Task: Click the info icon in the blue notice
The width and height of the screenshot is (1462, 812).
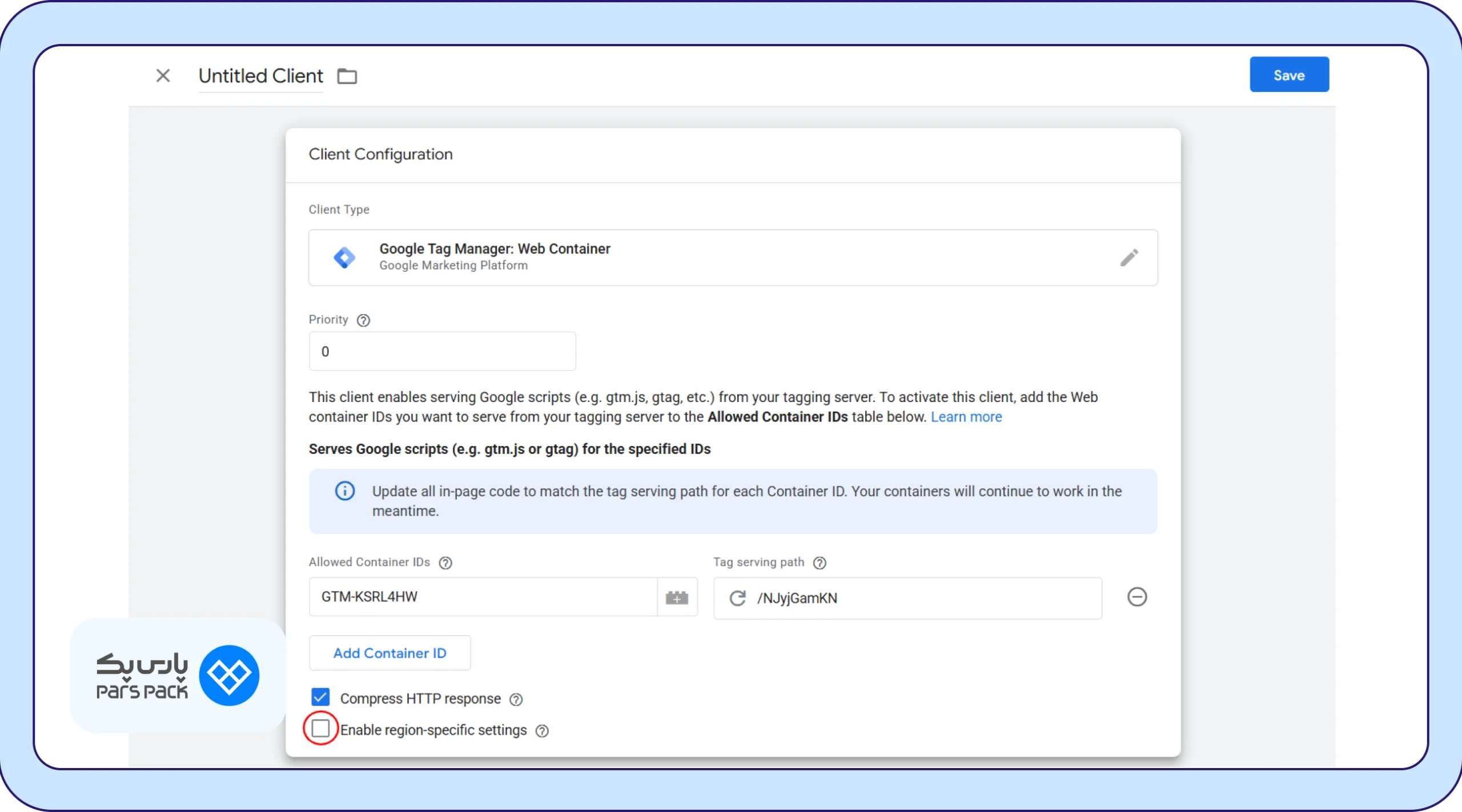Action: (x=344, y=491)
